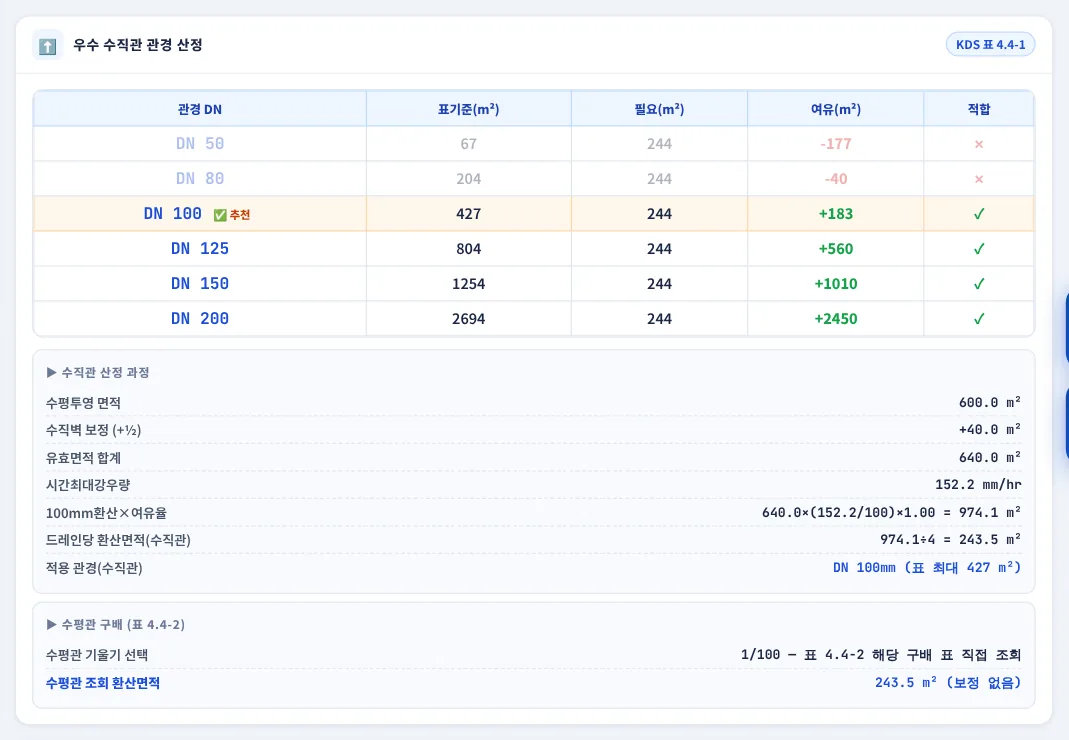Click the 1254 table-standard value
1069x740 pixels.
pyautogui.click(x=468, y=284)
